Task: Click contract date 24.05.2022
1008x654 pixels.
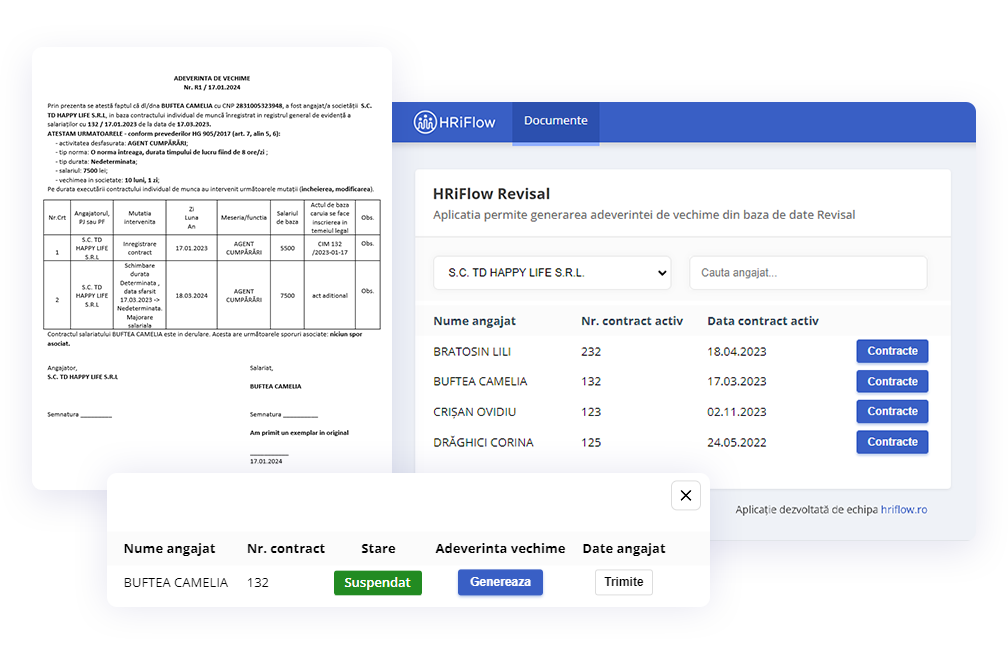Action: tap(737, 442)
